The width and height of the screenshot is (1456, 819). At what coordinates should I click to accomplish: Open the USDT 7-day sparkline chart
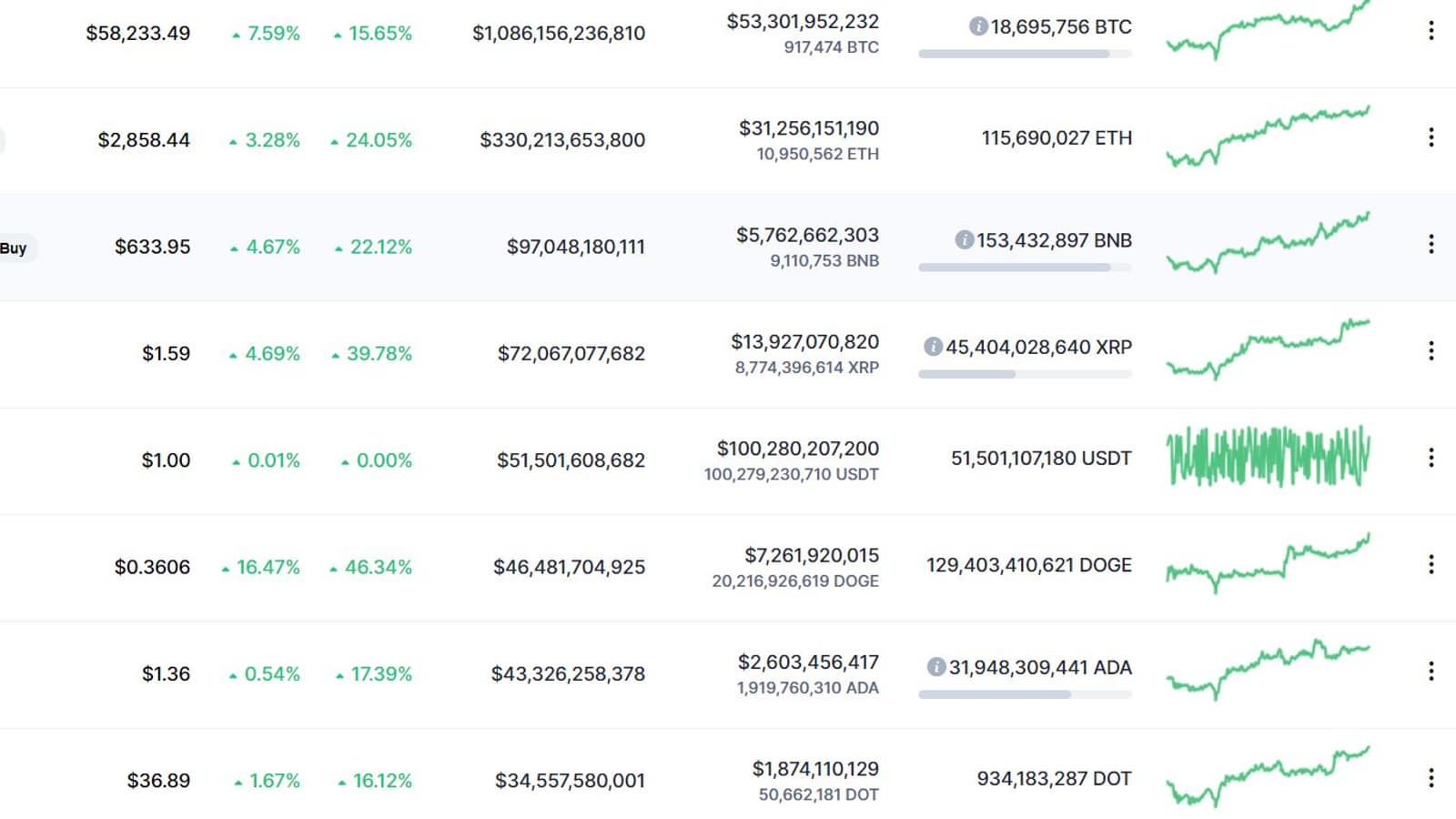(x=1268, y=457)
